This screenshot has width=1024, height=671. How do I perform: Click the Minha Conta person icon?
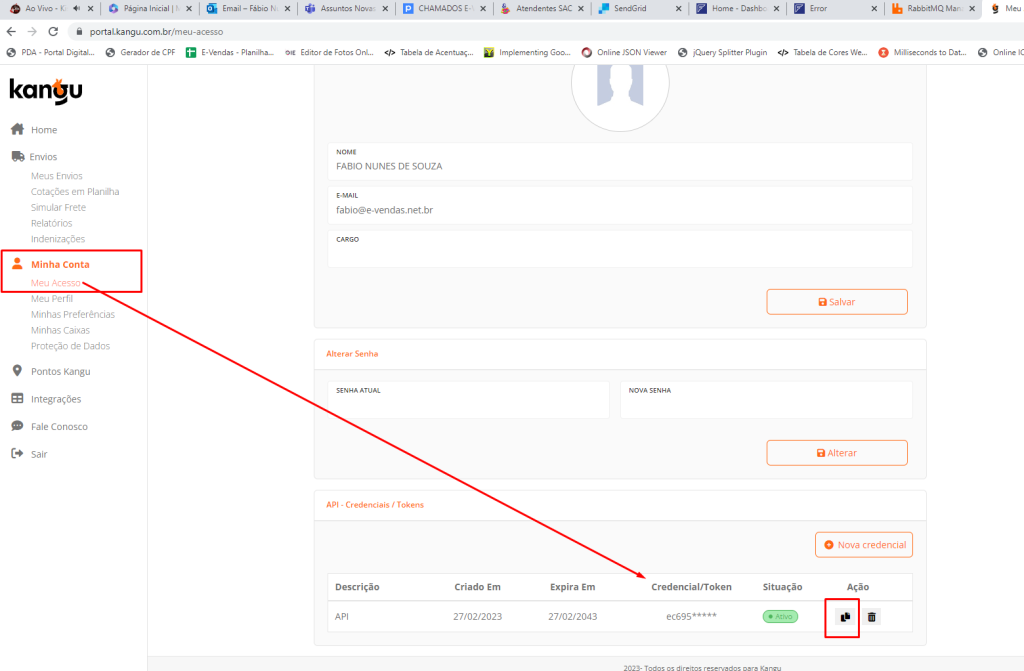[x=16, y=265]
